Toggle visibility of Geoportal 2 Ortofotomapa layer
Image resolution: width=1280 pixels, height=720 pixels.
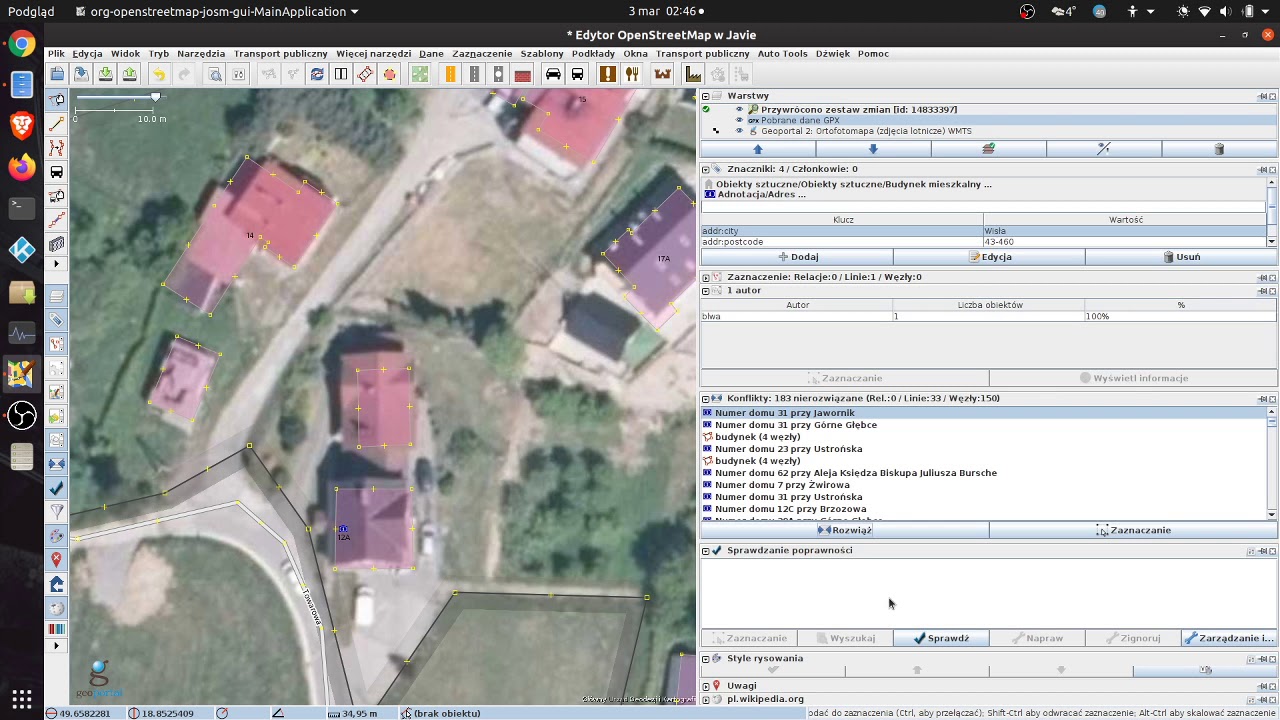pos(740,131)
